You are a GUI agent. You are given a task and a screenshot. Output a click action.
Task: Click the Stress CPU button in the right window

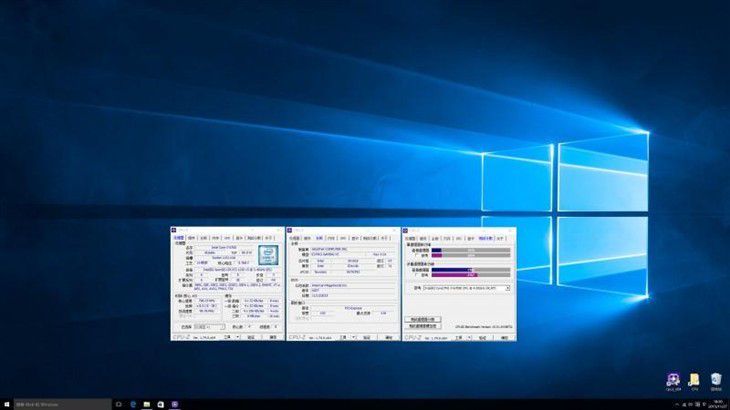(423, 326)
